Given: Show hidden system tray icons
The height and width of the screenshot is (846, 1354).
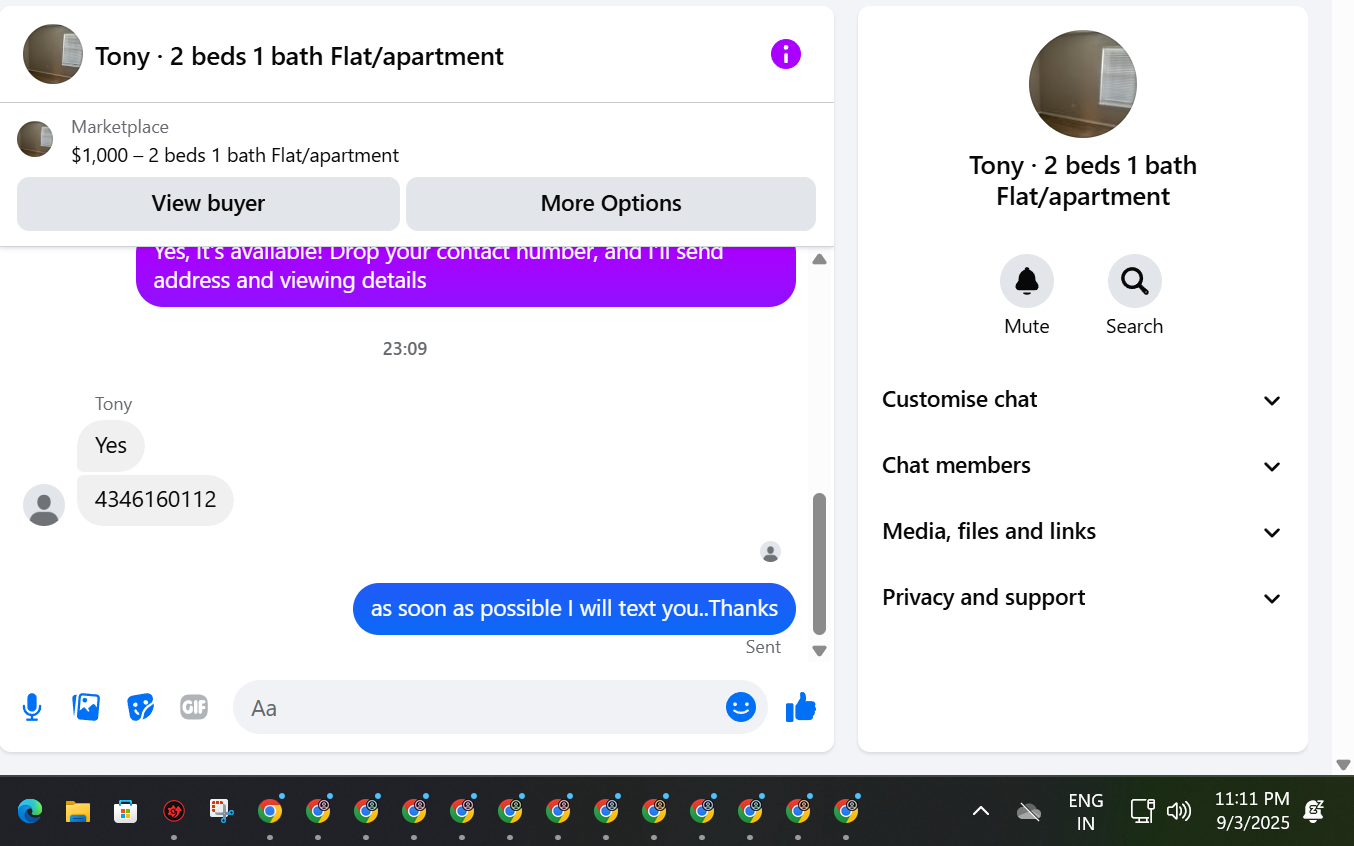Looking at the screenshot, I should click(981, 811).
